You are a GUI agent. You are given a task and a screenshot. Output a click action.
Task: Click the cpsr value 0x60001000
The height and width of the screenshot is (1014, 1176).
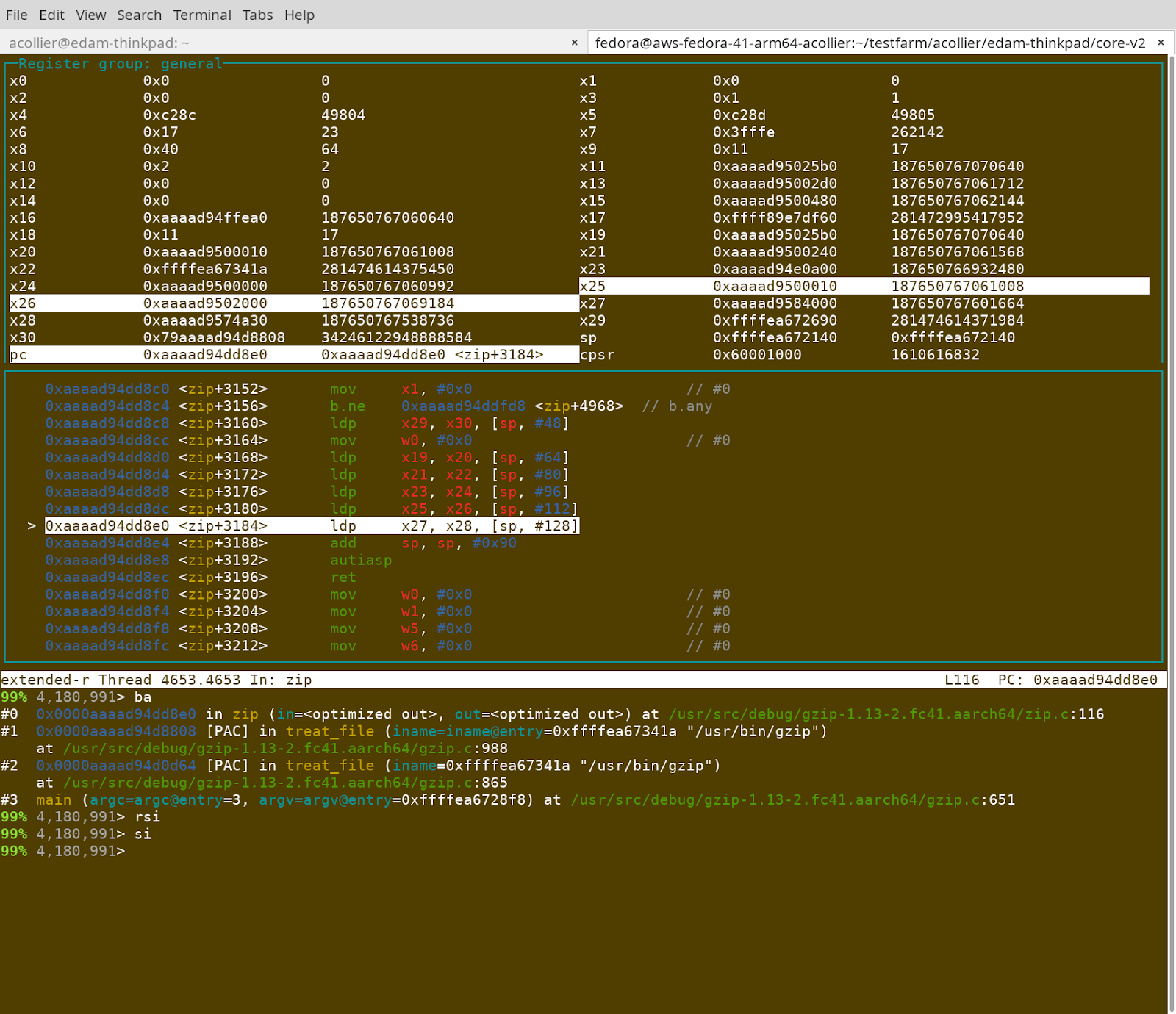tap(757, 354)
